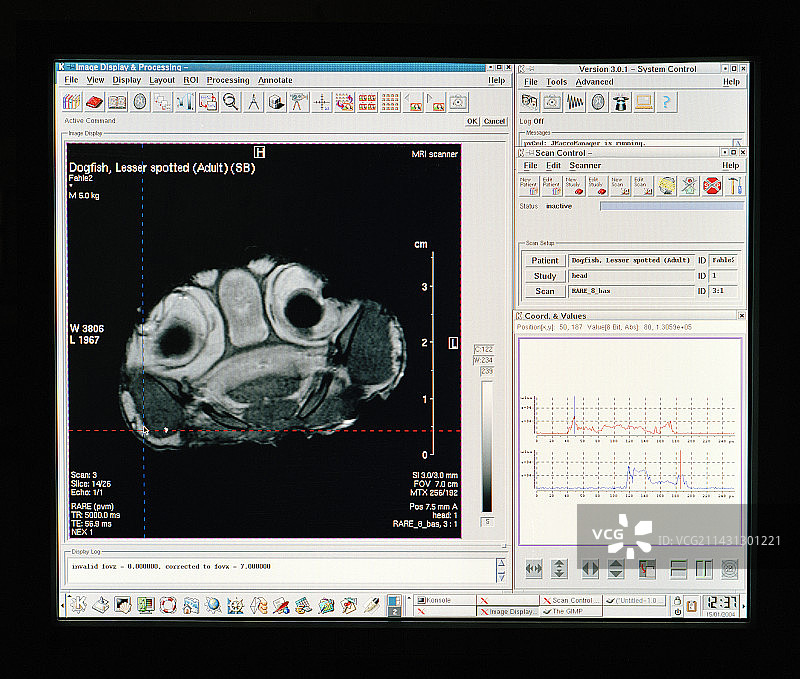Open the Processing menu
This screenshot has height=679, width=800.
[x=228, y=80]
